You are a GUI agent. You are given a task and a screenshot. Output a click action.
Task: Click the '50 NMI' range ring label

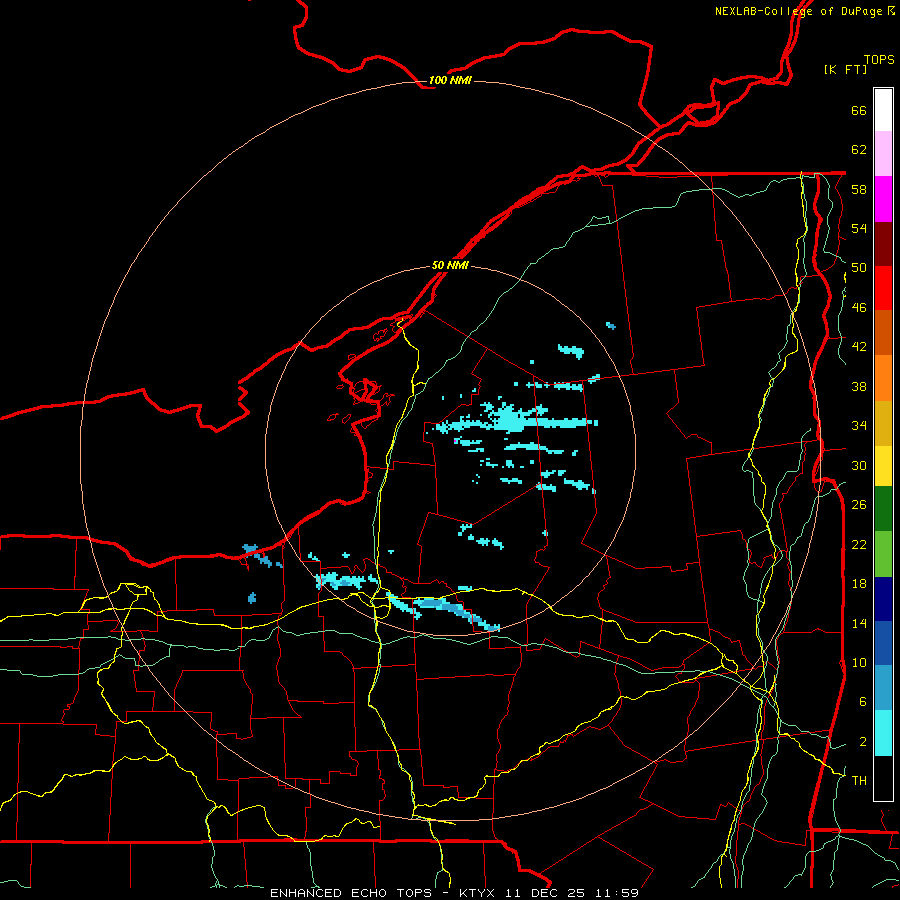(450, 265)
